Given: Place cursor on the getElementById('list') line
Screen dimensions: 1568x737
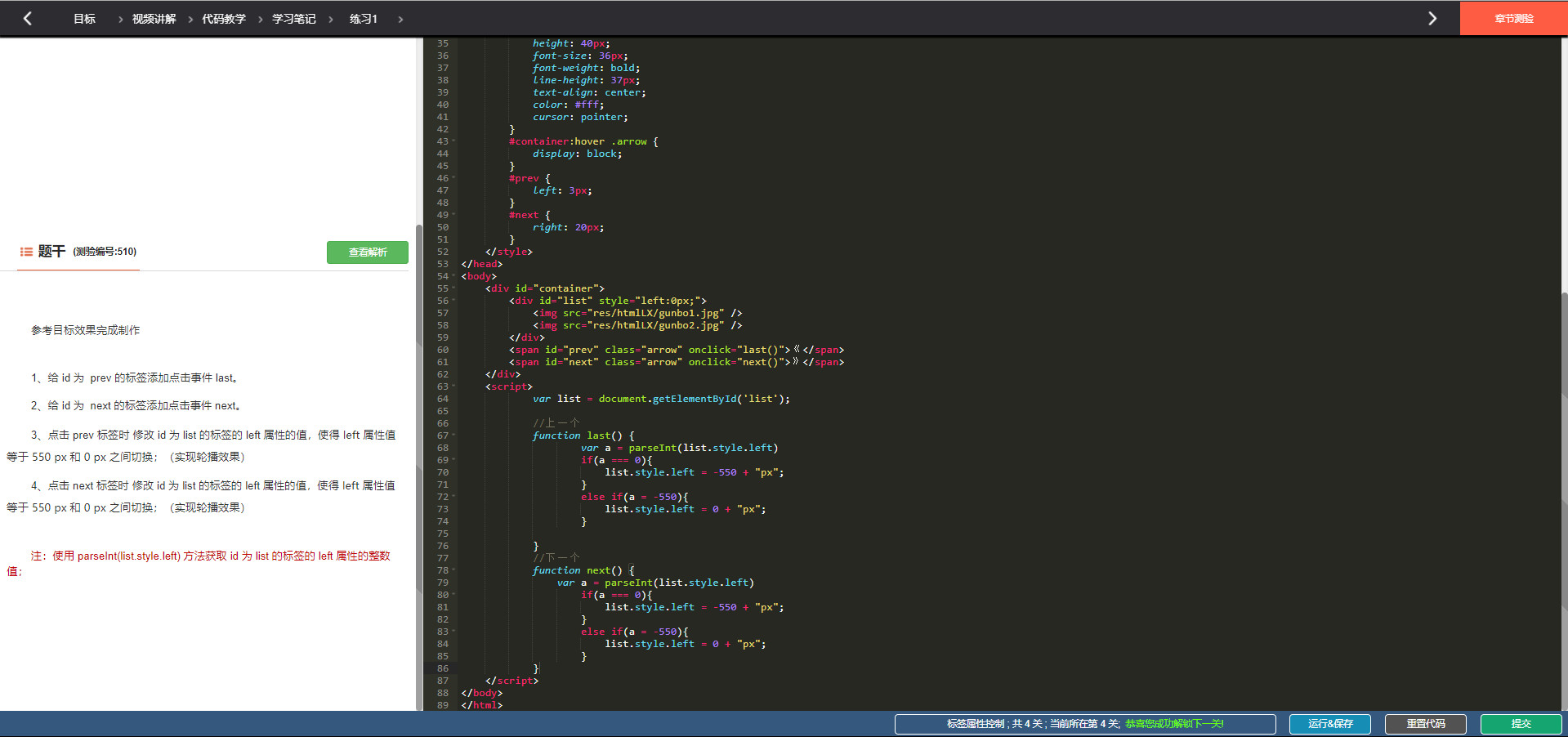Looking at the screenshot, I should 661,399.
